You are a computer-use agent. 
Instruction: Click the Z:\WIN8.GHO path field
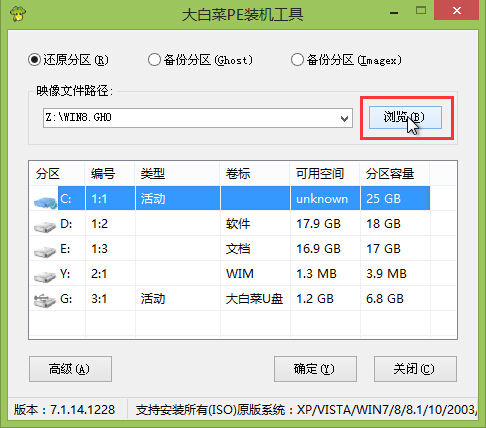coord(197,118)
